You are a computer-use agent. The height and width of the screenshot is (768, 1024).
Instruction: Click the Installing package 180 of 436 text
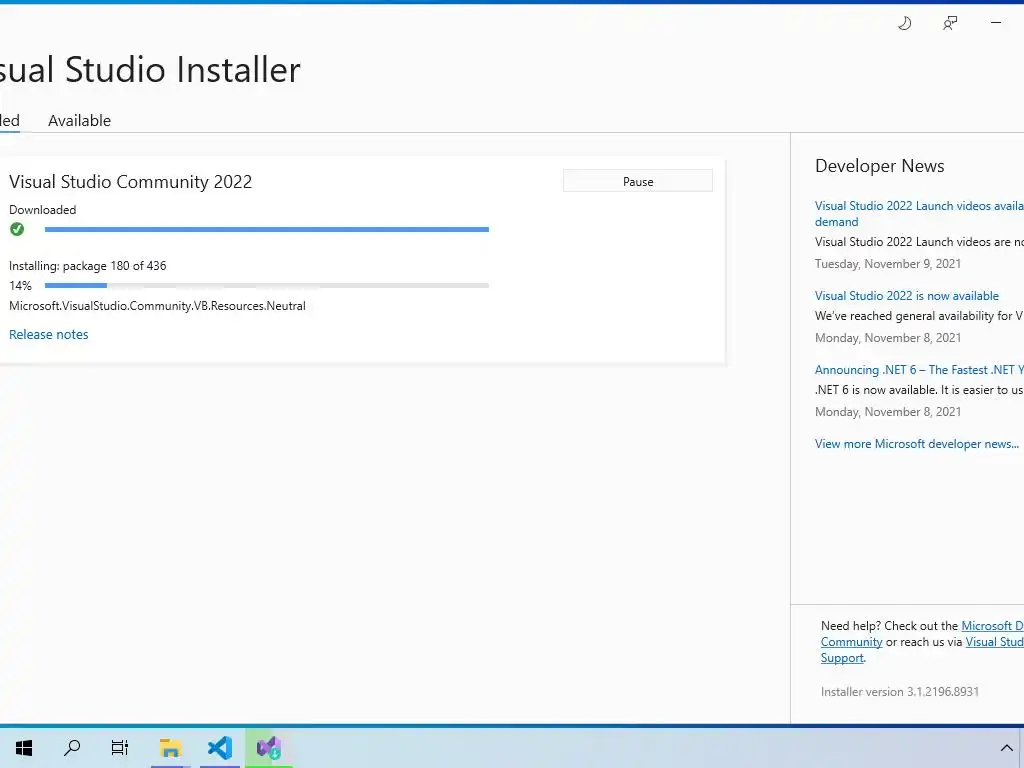point(88,266)
